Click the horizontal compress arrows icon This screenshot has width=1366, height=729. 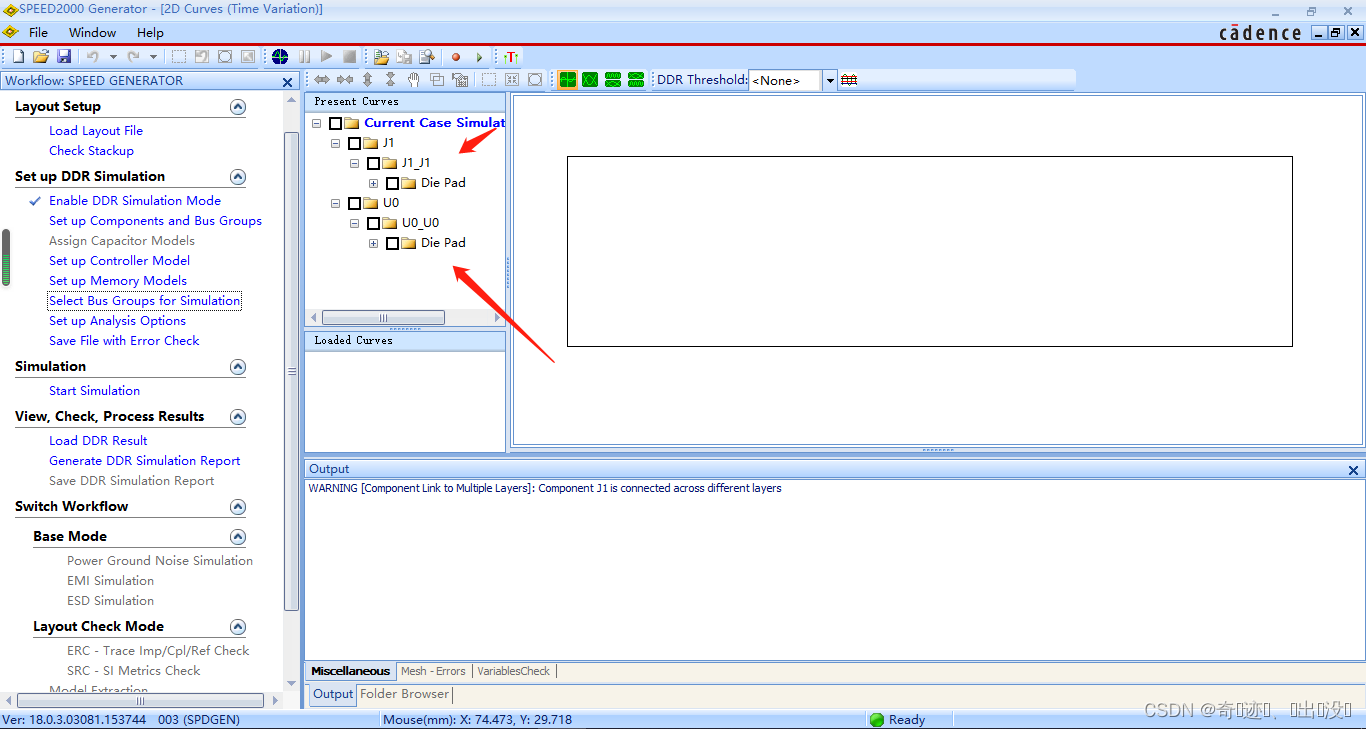pos(345,80)
